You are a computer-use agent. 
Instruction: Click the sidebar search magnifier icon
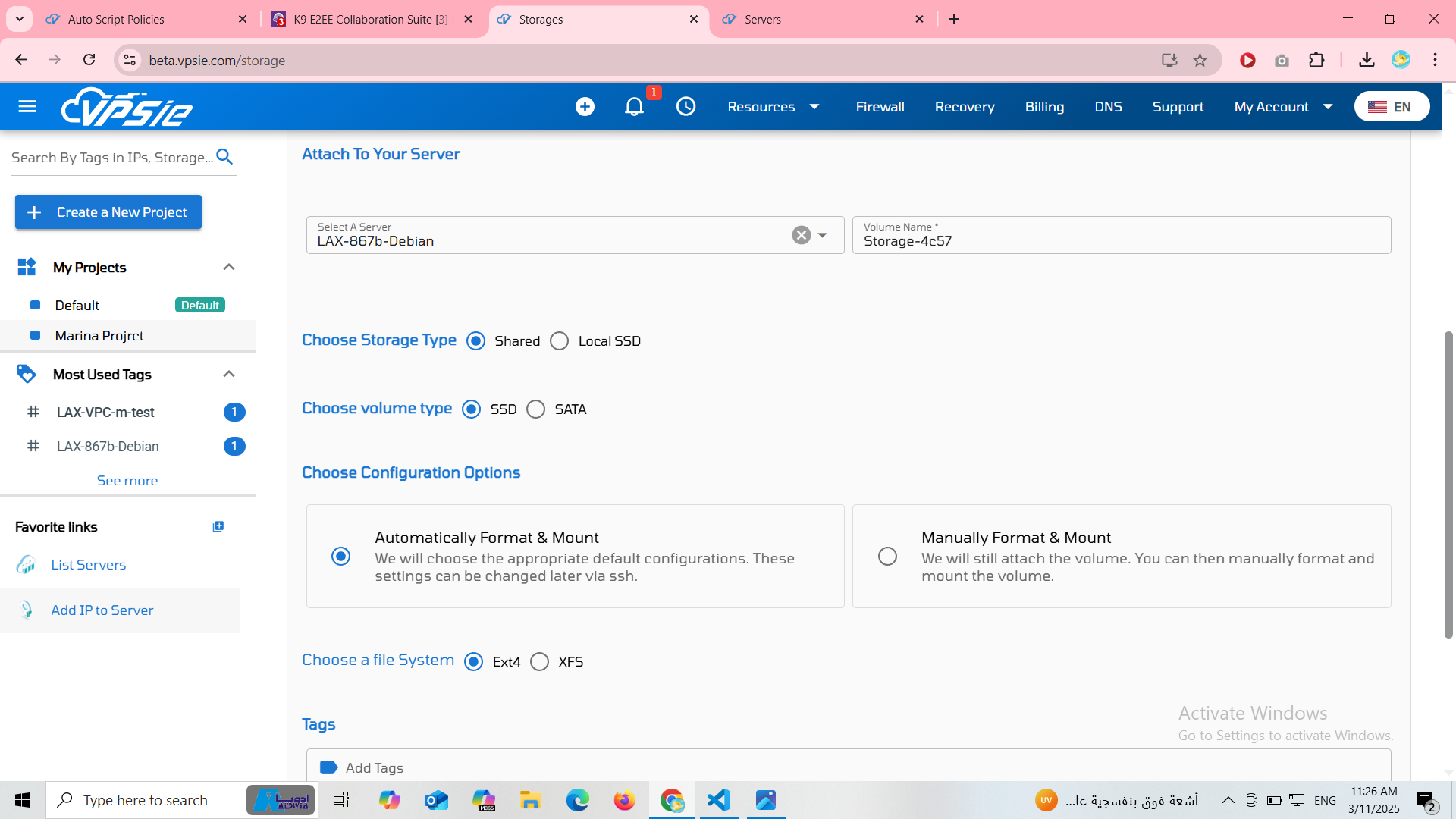coord(224,157)
